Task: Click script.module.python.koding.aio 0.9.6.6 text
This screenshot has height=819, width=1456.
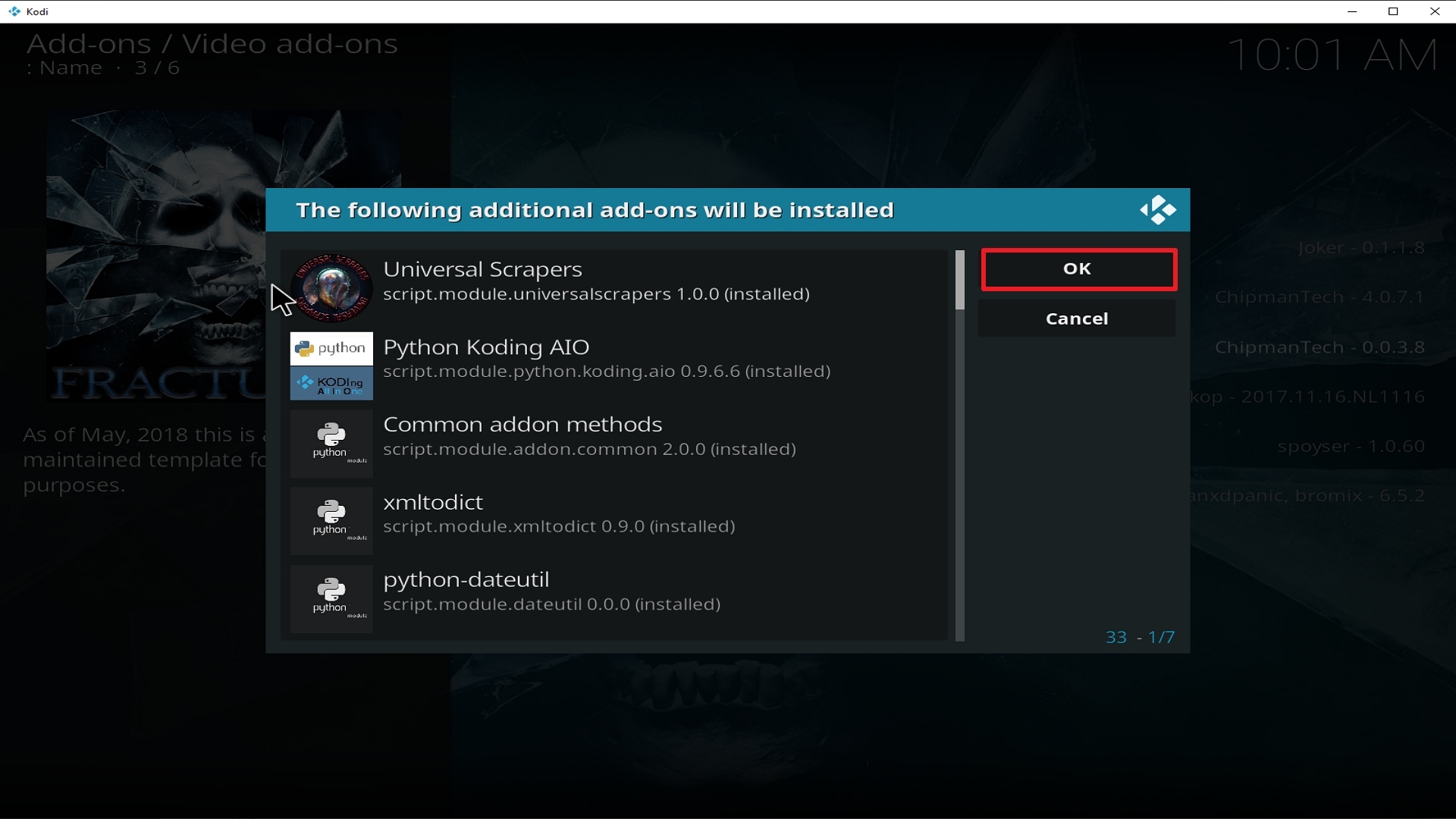Action: (607, 372)
